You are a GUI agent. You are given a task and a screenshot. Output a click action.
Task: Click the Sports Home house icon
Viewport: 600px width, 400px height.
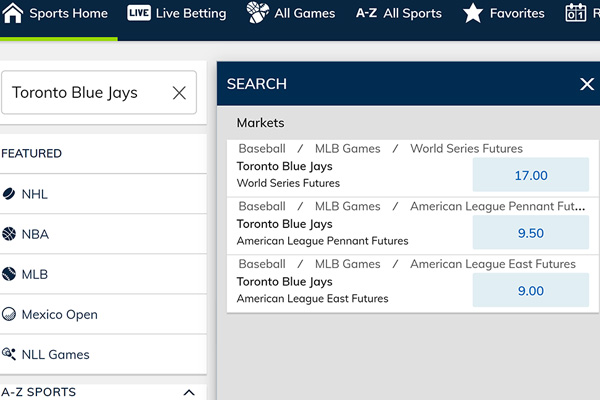[13, 13]
